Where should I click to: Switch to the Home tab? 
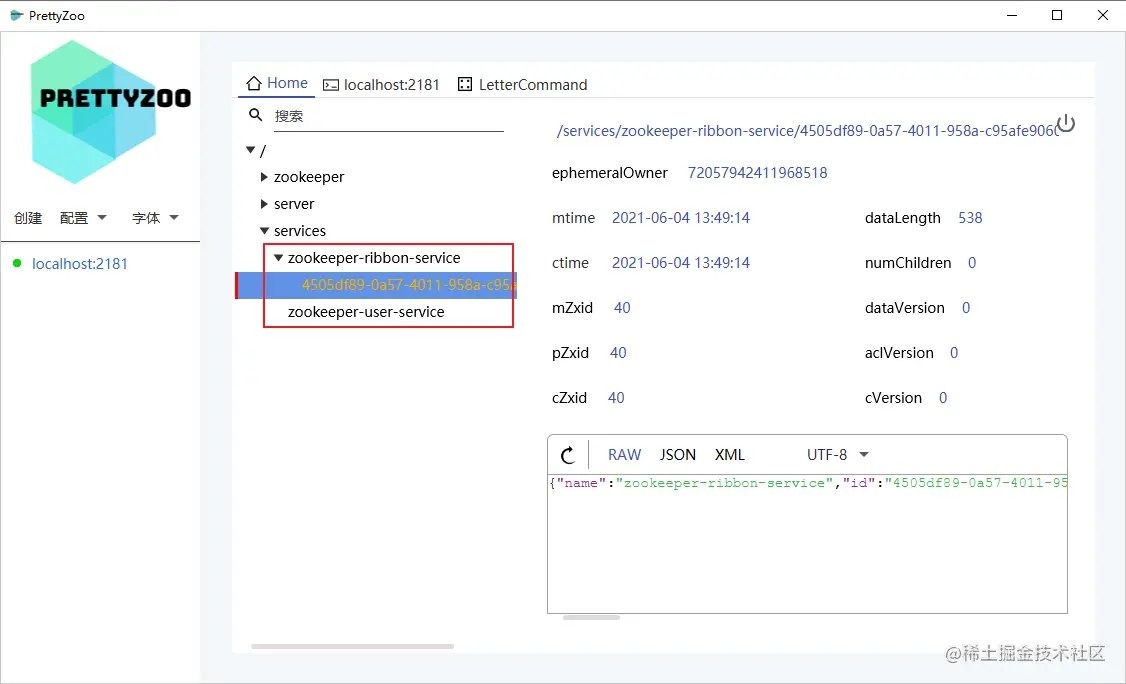point(276,83)
